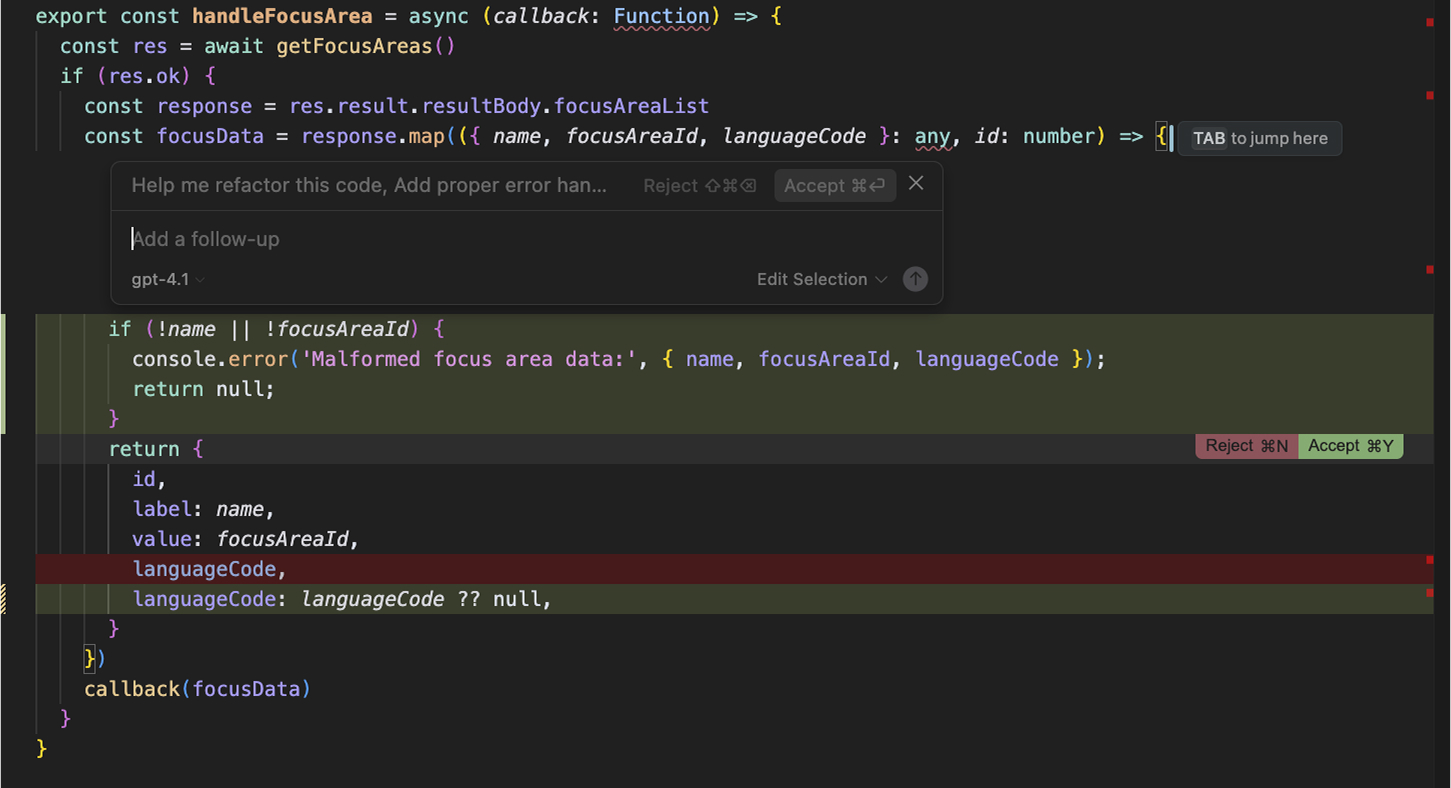
Task: Click the focusData variable declaration
Action: point(210,137)
